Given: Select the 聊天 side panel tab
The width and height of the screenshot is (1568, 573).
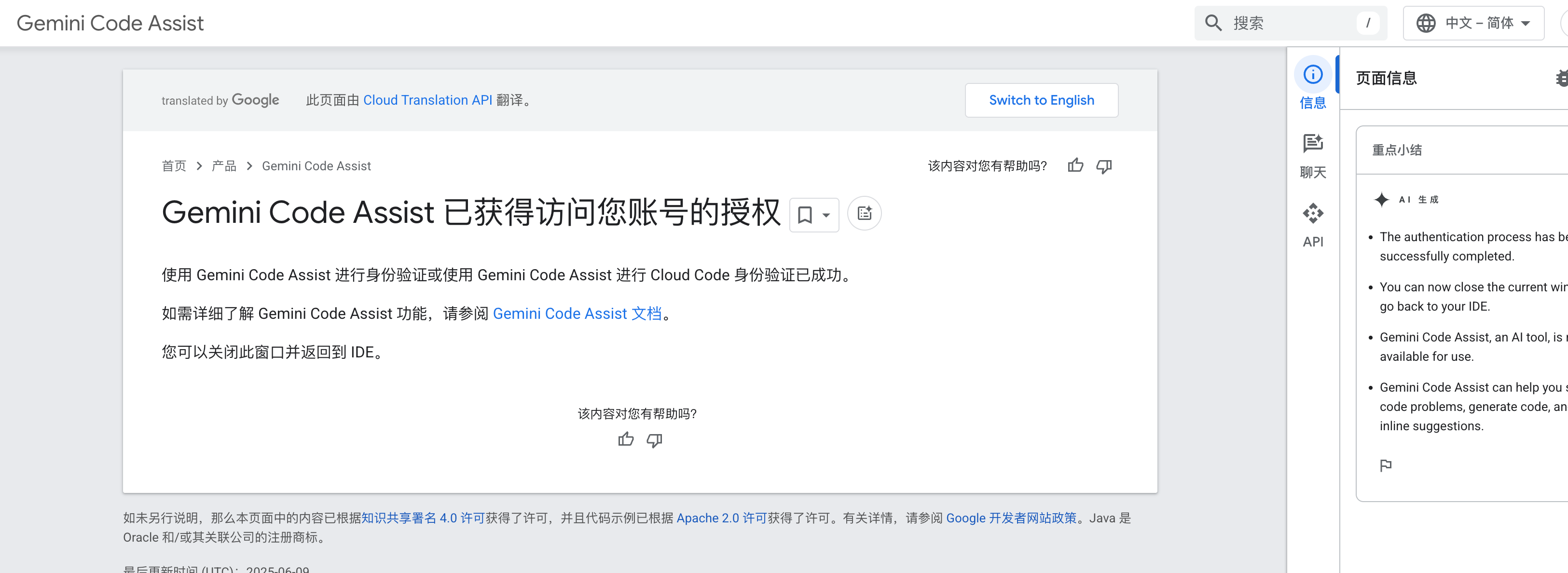Looking at the screenshot, I should (x=1312, y=156).
